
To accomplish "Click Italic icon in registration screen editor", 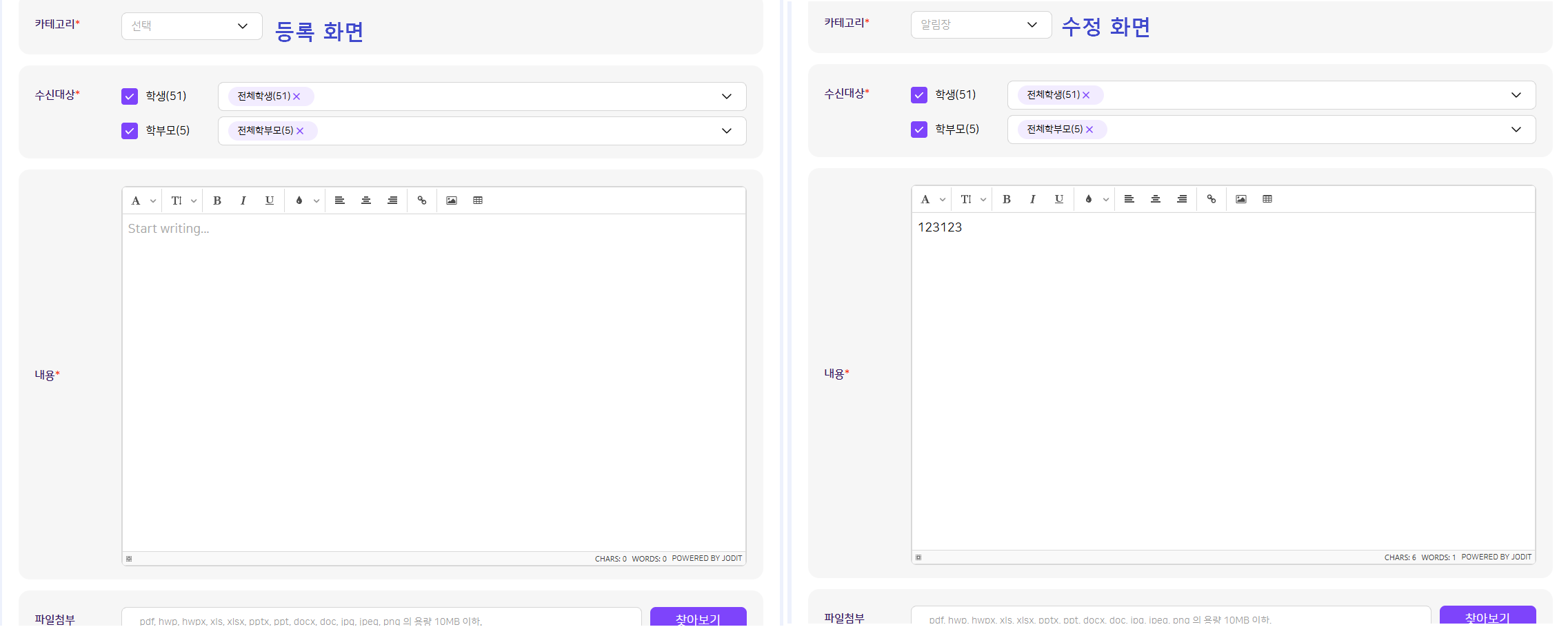I will [x=243, y=201].
